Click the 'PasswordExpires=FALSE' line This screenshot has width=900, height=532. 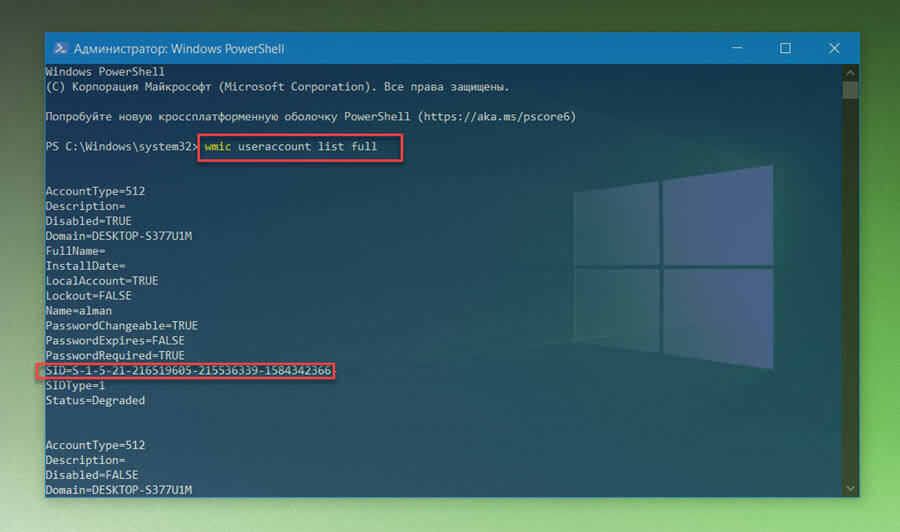tap(115, 340)
